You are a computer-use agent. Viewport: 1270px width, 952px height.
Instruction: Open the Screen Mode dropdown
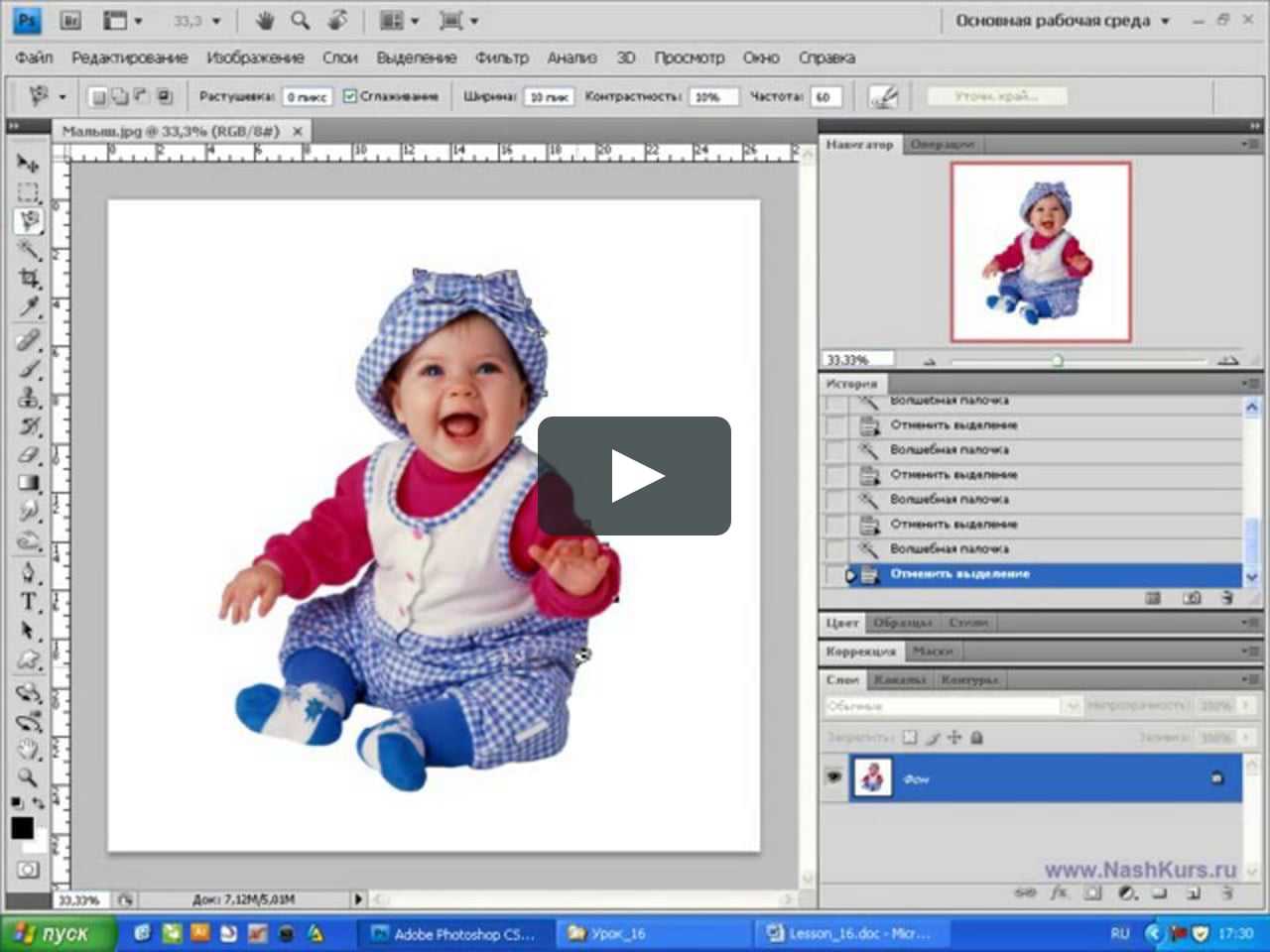pos(458,20)
